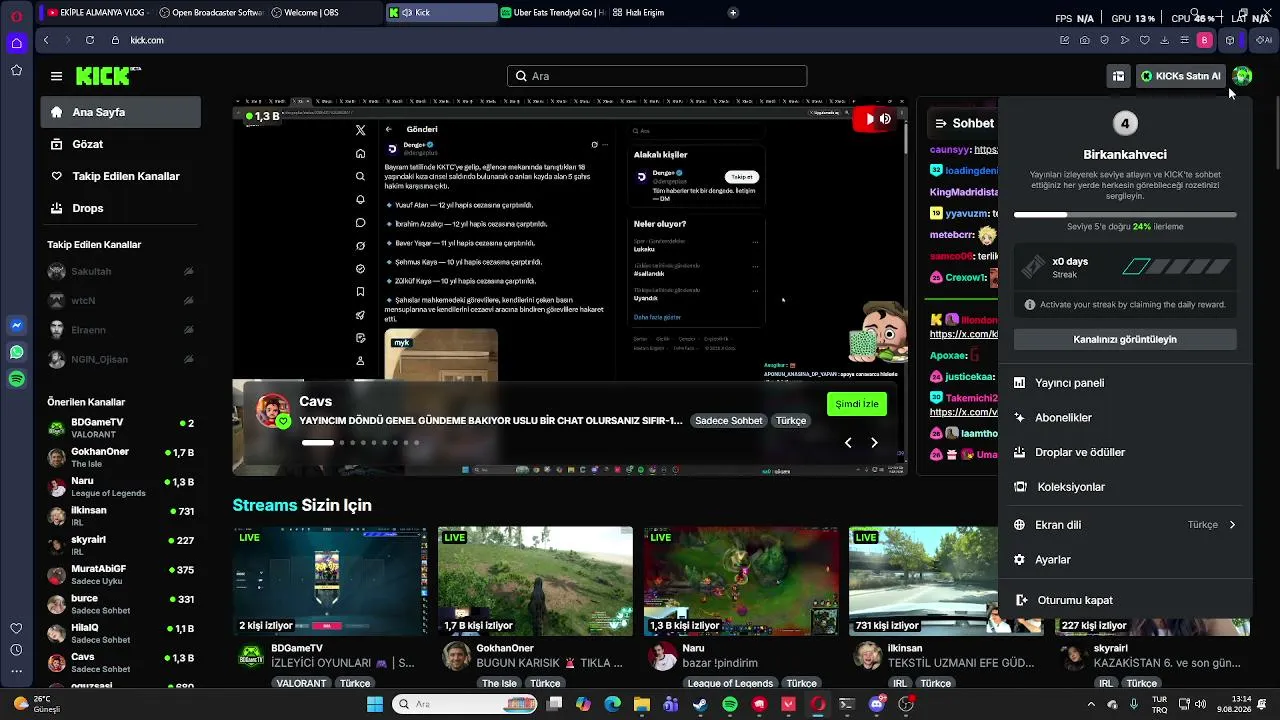This screenshot has height=720, width=1280.
Task: Open Ekran dili language submenu
Action: (1125, 525)
